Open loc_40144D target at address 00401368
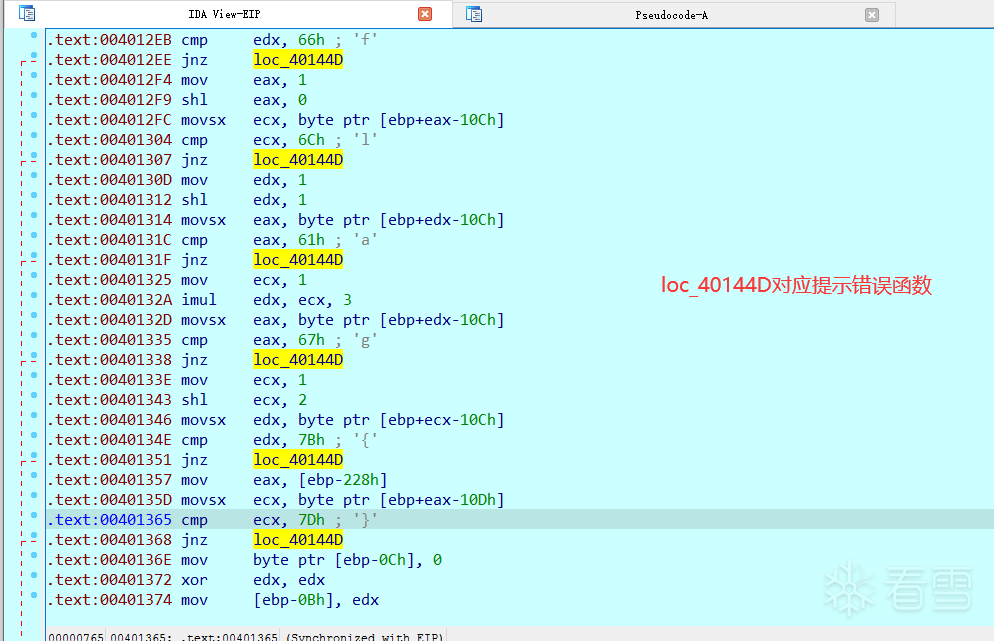This screenshot has height=641, width=994. (x=298, y=540)
